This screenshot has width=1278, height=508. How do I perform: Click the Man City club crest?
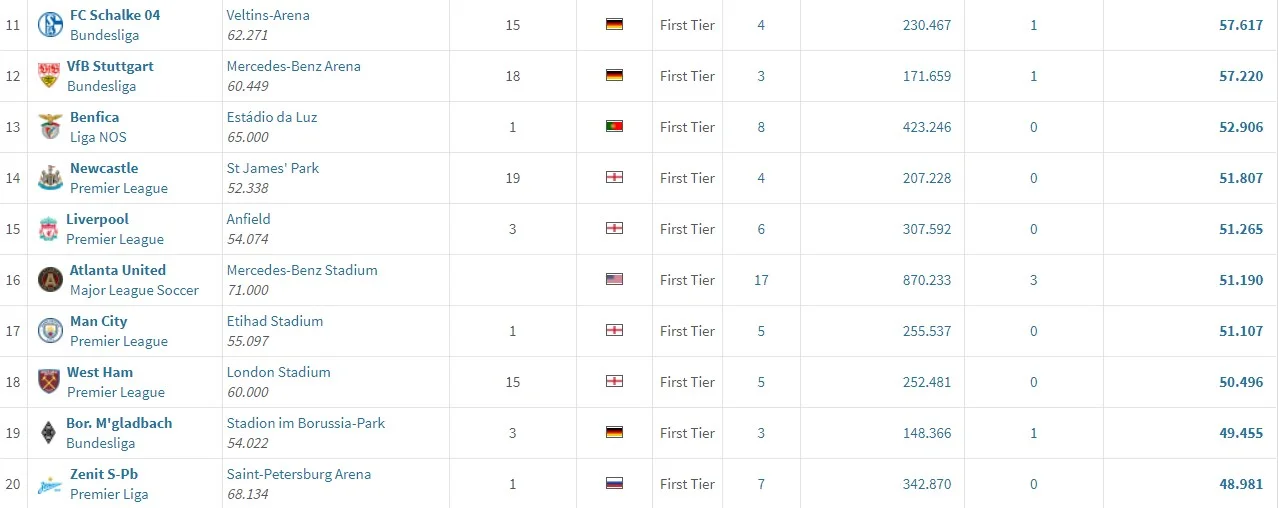(50, 331)
